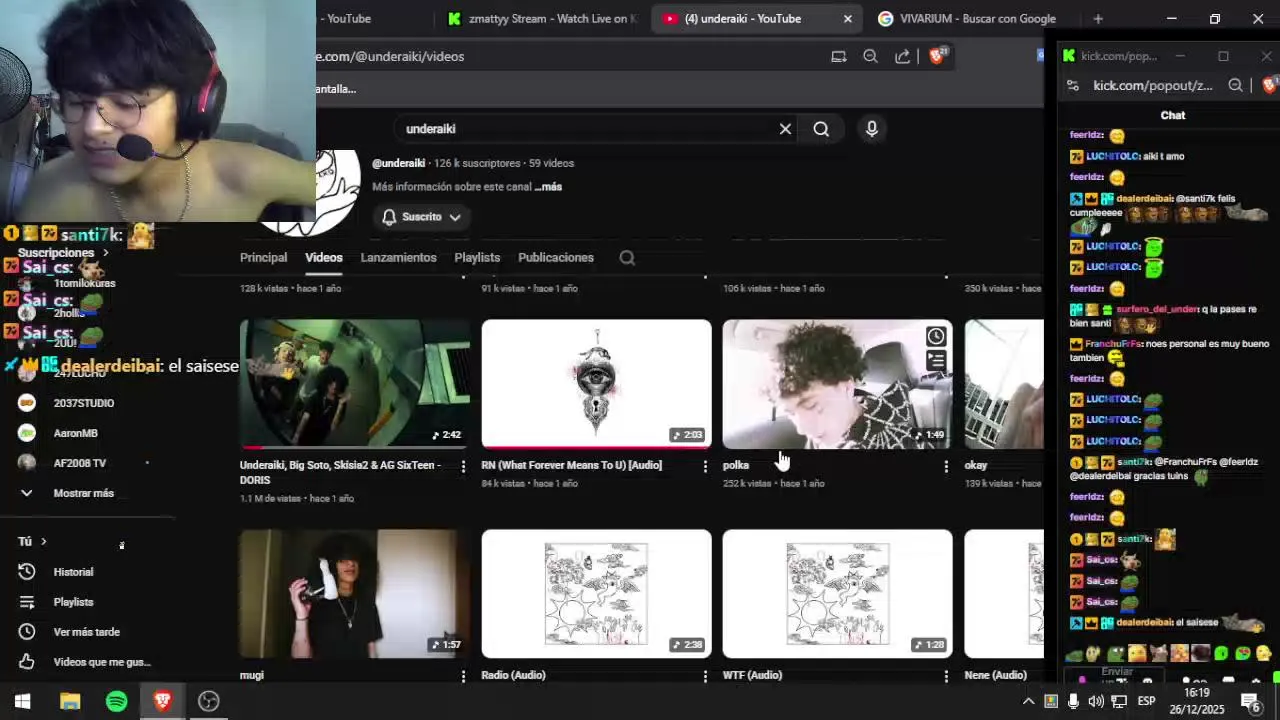Expand channel info with ...más
Viewport: 1280px width, 720px height.
tap(548, 187)
